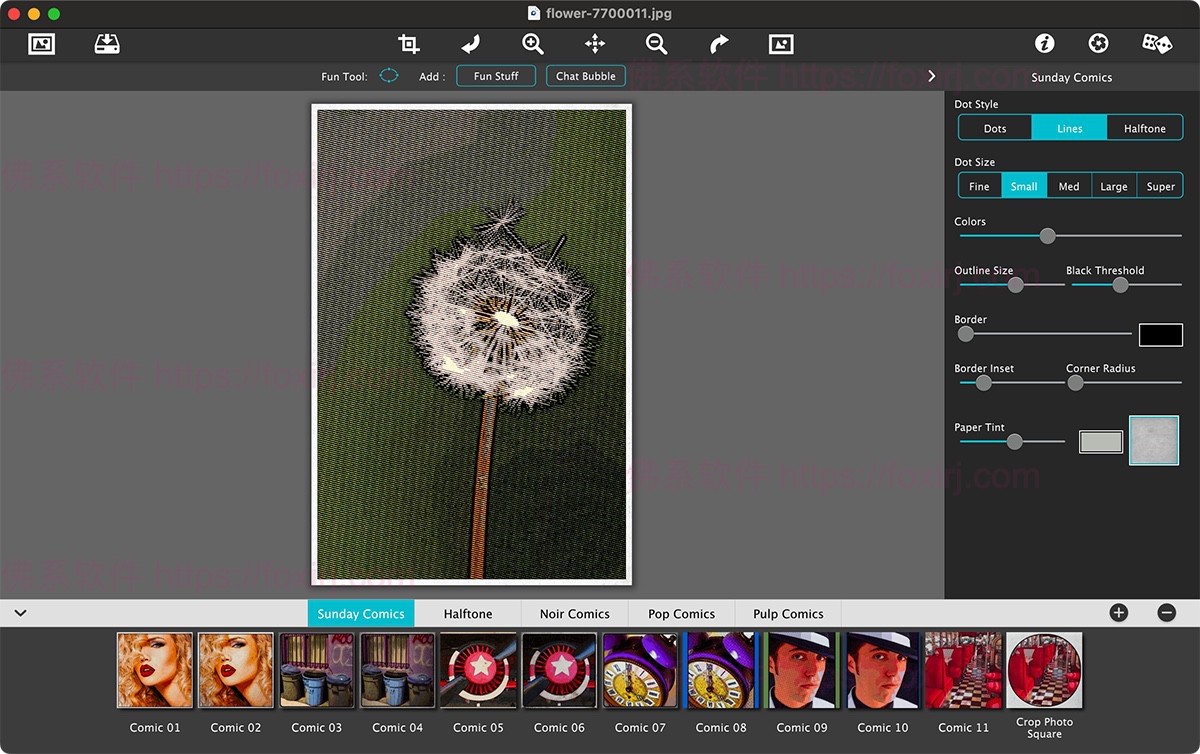
Task: Open the info icon
Action: [1044, 44]
